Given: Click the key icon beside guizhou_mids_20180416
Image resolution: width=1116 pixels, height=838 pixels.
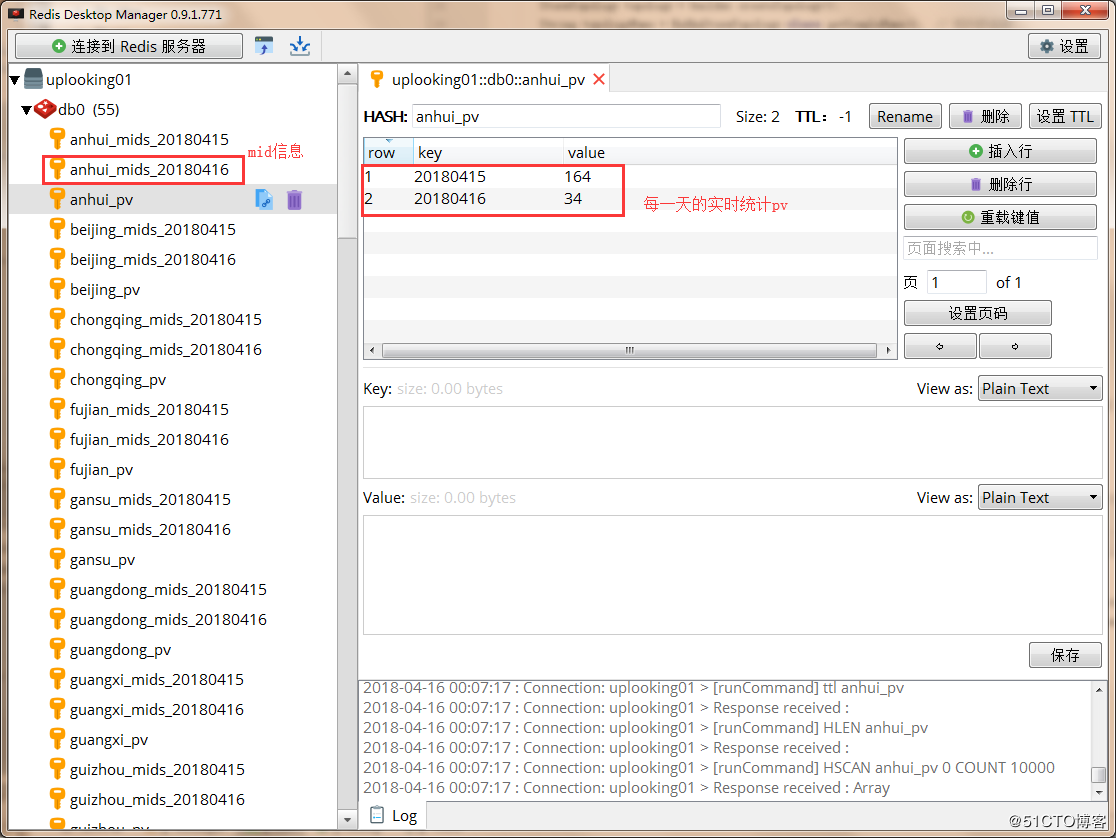Looking at the screenshot, I should (57, 800).
